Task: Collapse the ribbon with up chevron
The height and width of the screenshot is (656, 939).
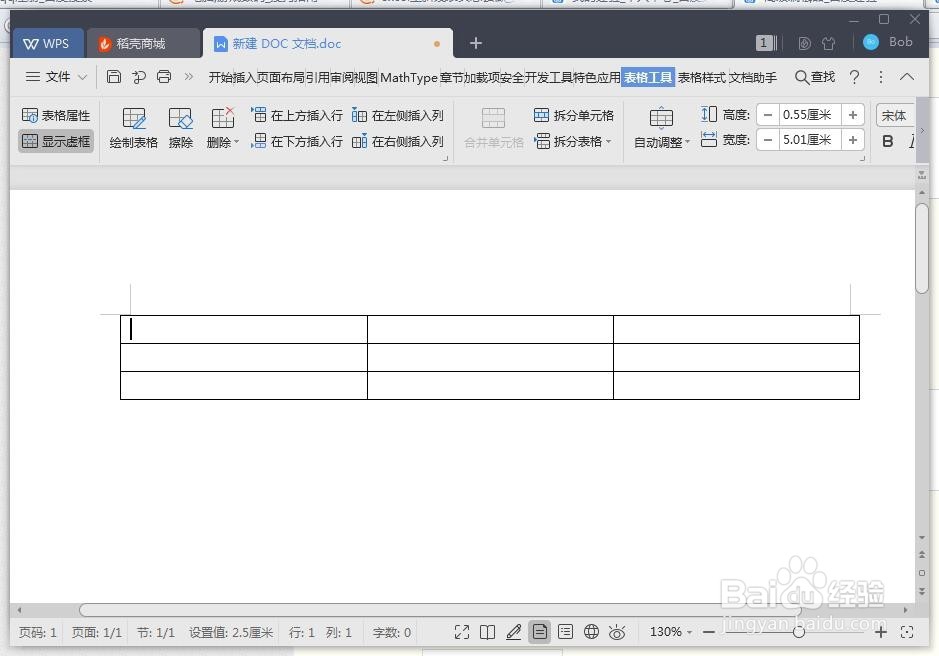Action: [x=907, y=77]
